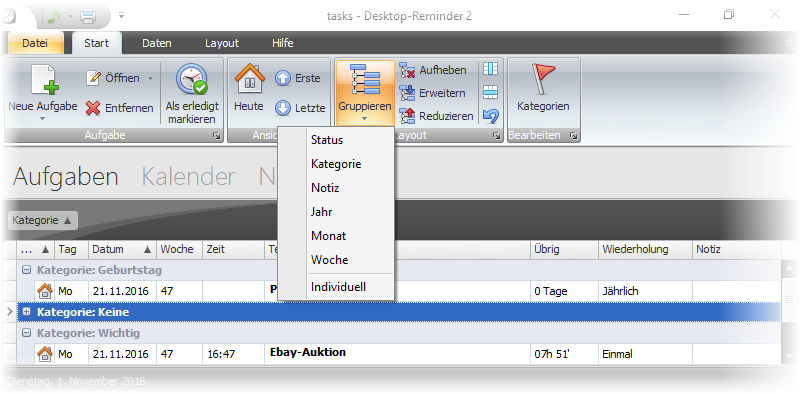This screenshot has width=800, height=394.
Task: Switch to the Aufgaben view
Action: (x=65, y=177)
